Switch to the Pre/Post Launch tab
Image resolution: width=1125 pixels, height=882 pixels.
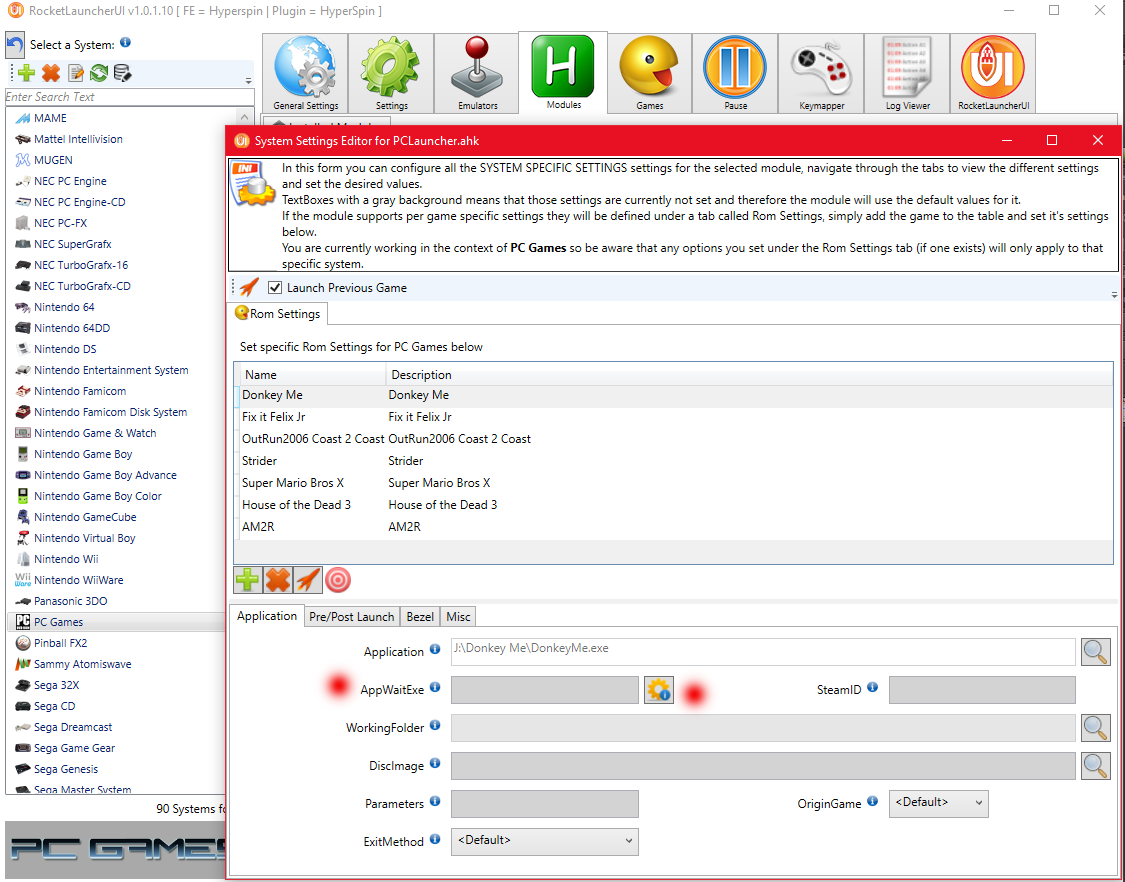[x=352, y=617]
